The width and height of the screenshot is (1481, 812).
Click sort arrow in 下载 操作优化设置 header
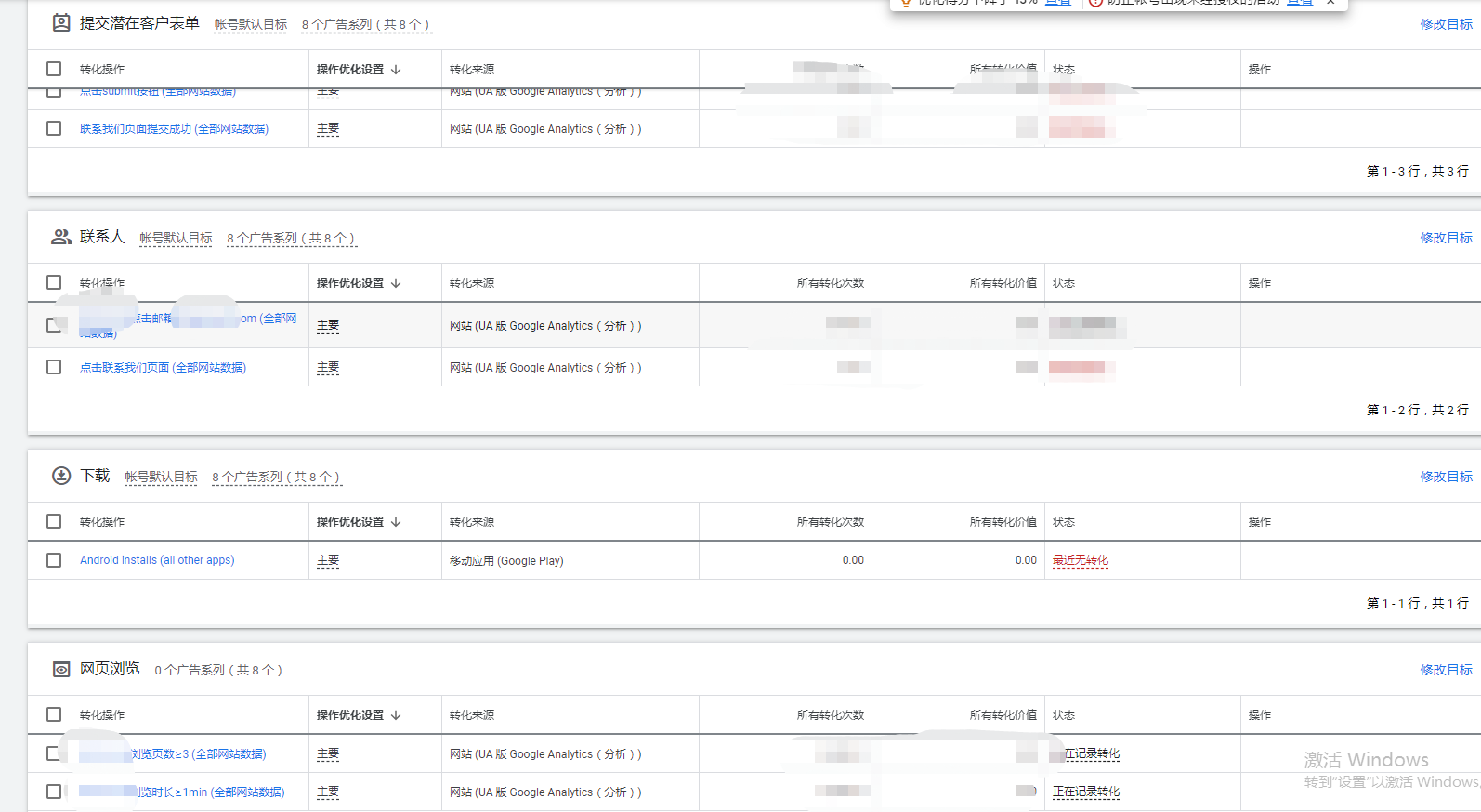tap(396, 522)
